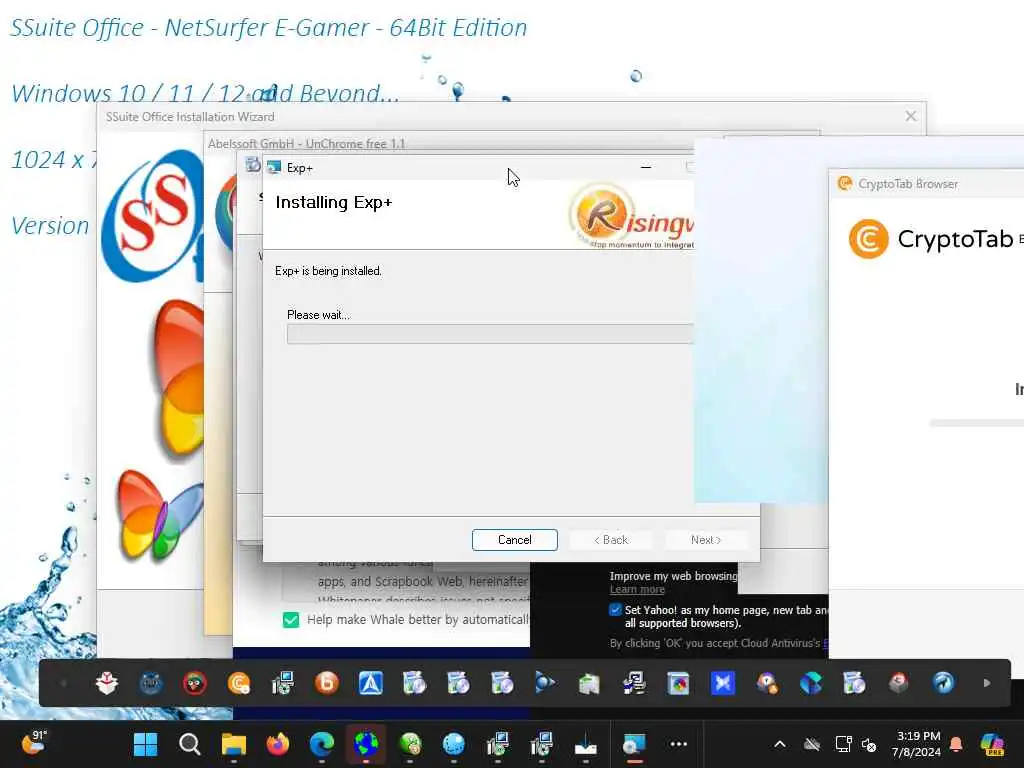Cancel the Exp+ installation
Screen dimensions: 1024x768
click(515, 540)
